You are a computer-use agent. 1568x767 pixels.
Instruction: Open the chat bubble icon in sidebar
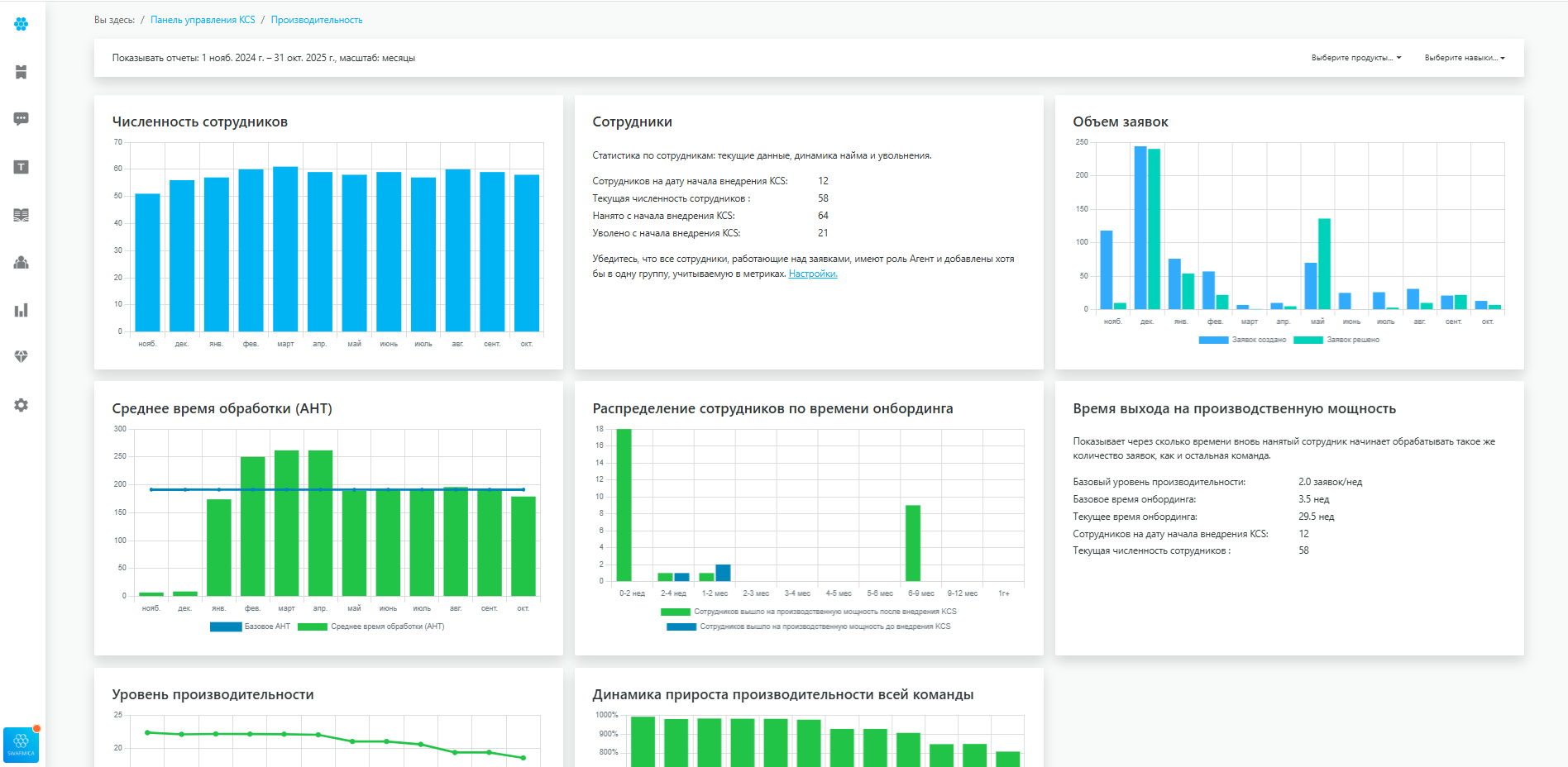[x=22, y=119]
